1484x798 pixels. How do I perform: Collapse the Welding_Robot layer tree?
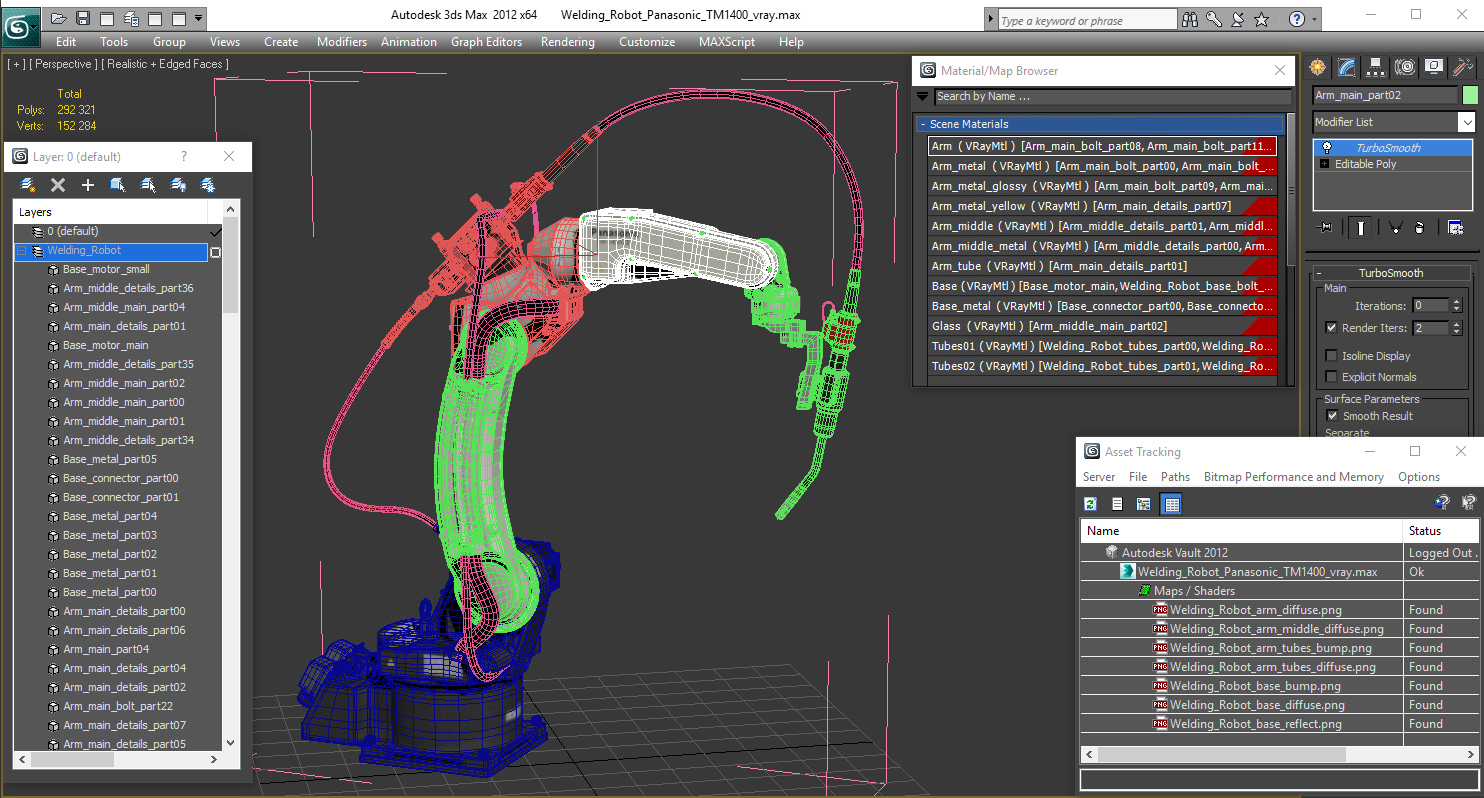click(x=21, y=251)
